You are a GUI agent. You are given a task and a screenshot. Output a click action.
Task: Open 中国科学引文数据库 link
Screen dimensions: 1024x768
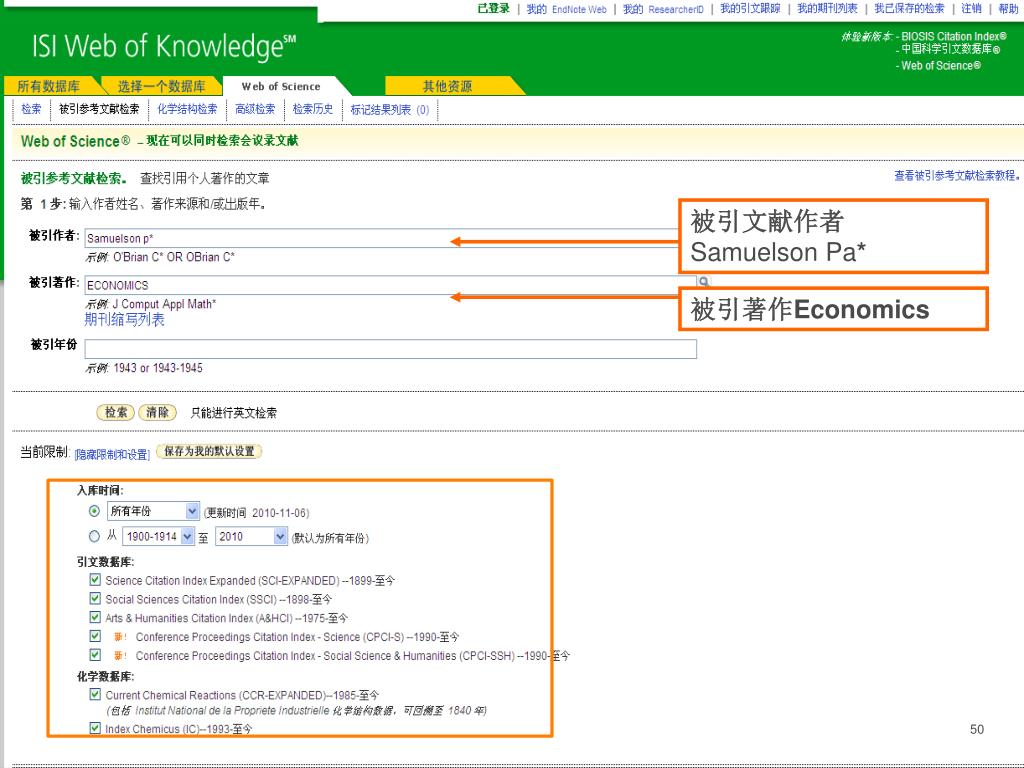[951, 50]
